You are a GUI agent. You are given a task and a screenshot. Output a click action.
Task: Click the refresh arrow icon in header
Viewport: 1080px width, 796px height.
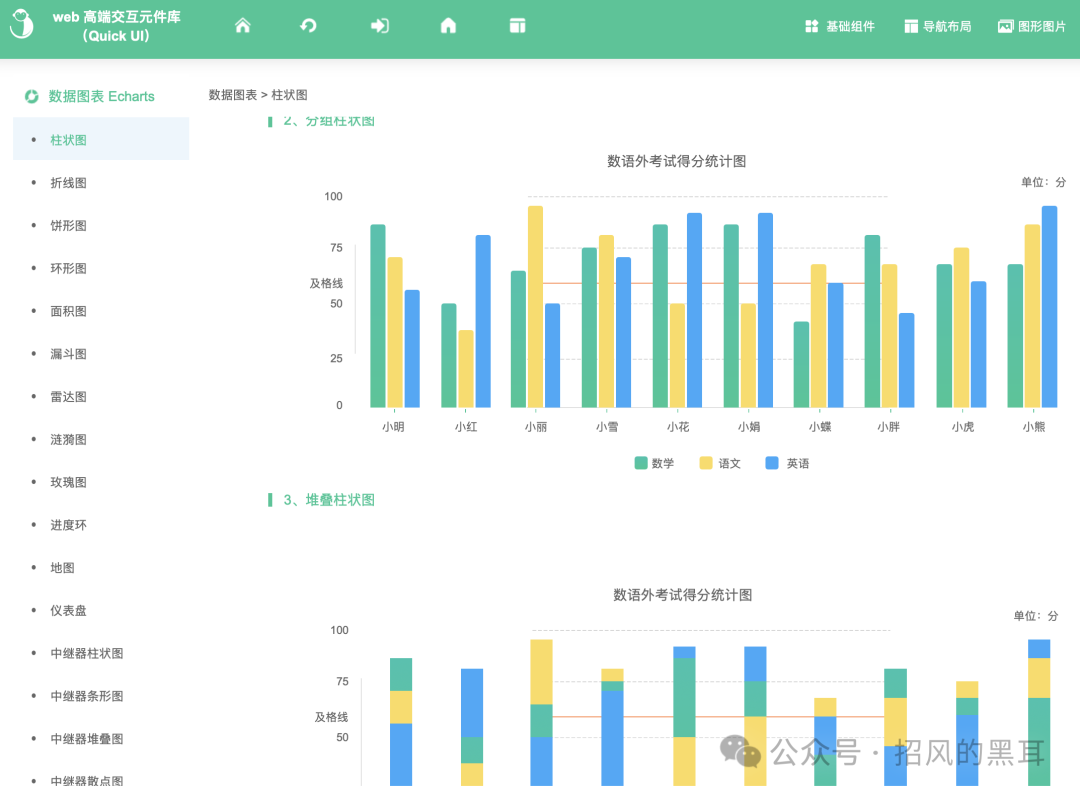[x=309, y=25]
